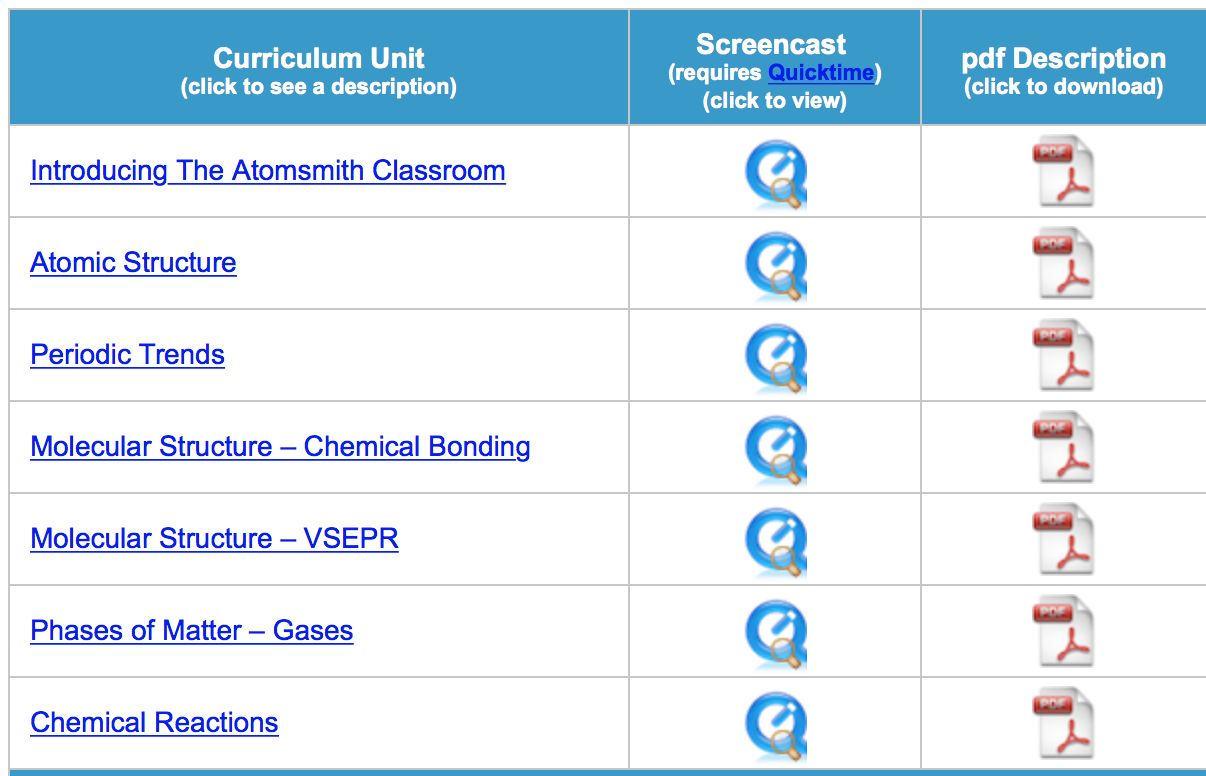Play the Atomic Structure QuickTime screencast
Image resolution: width=1206 pixels, height=776 pixels.
click(x=775, y=268)
